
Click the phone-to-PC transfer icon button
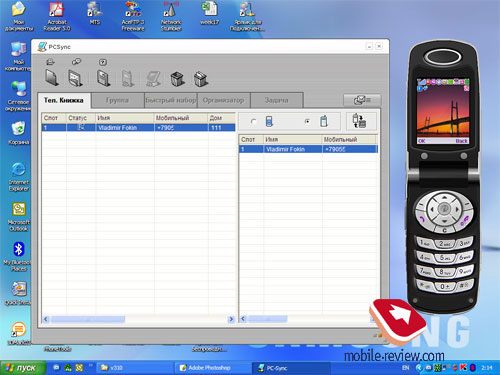(361, 121)
